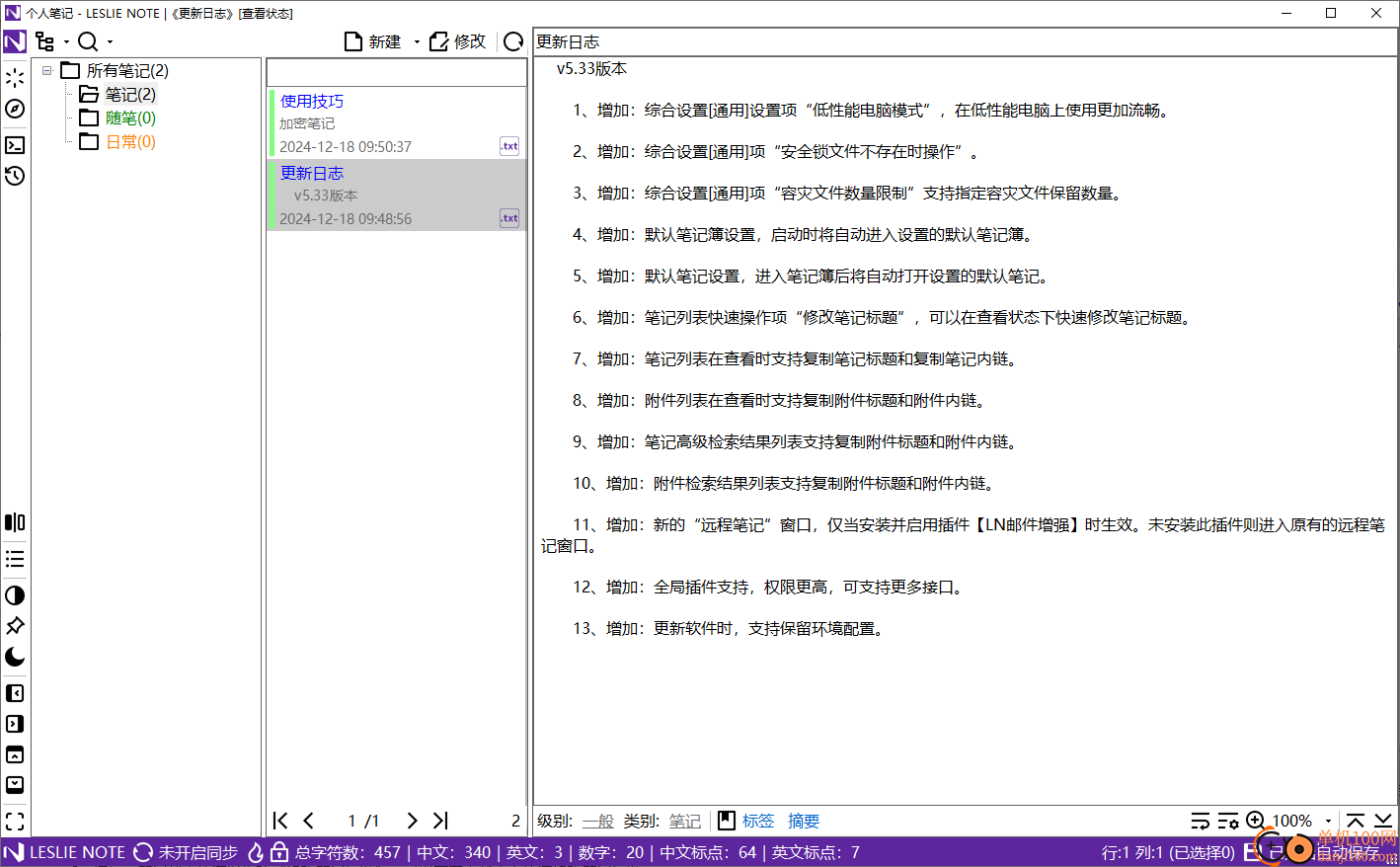Click the v5.33版本 heading in content
1400x867 pixels.
[591, 69]
